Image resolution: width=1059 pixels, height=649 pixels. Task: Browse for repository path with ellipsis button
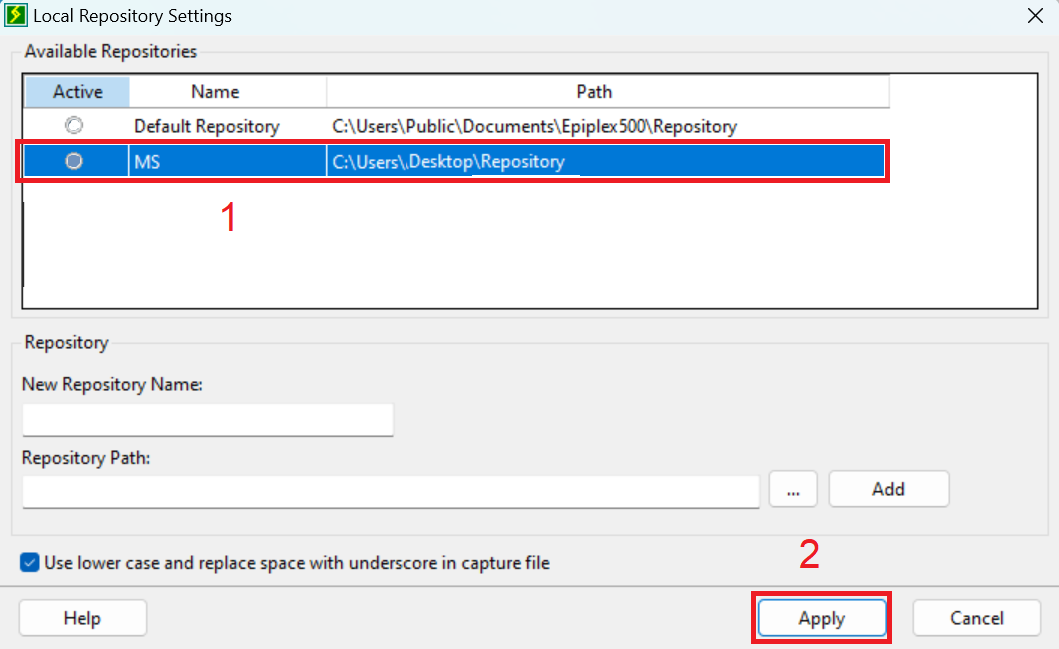tap(793, 489)
